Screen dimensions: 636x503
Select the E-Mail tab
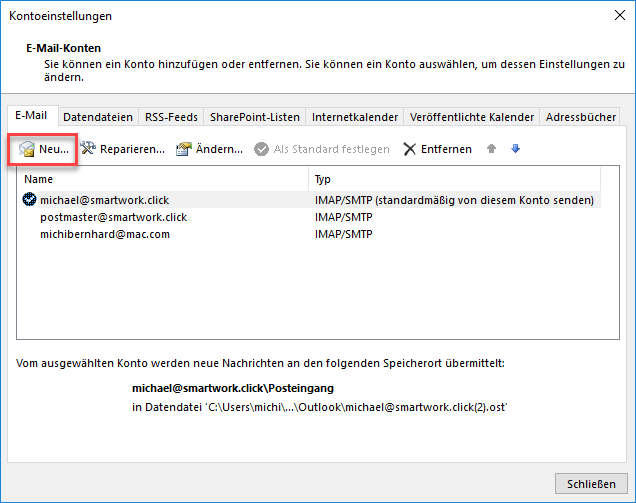tap(32, 116)
